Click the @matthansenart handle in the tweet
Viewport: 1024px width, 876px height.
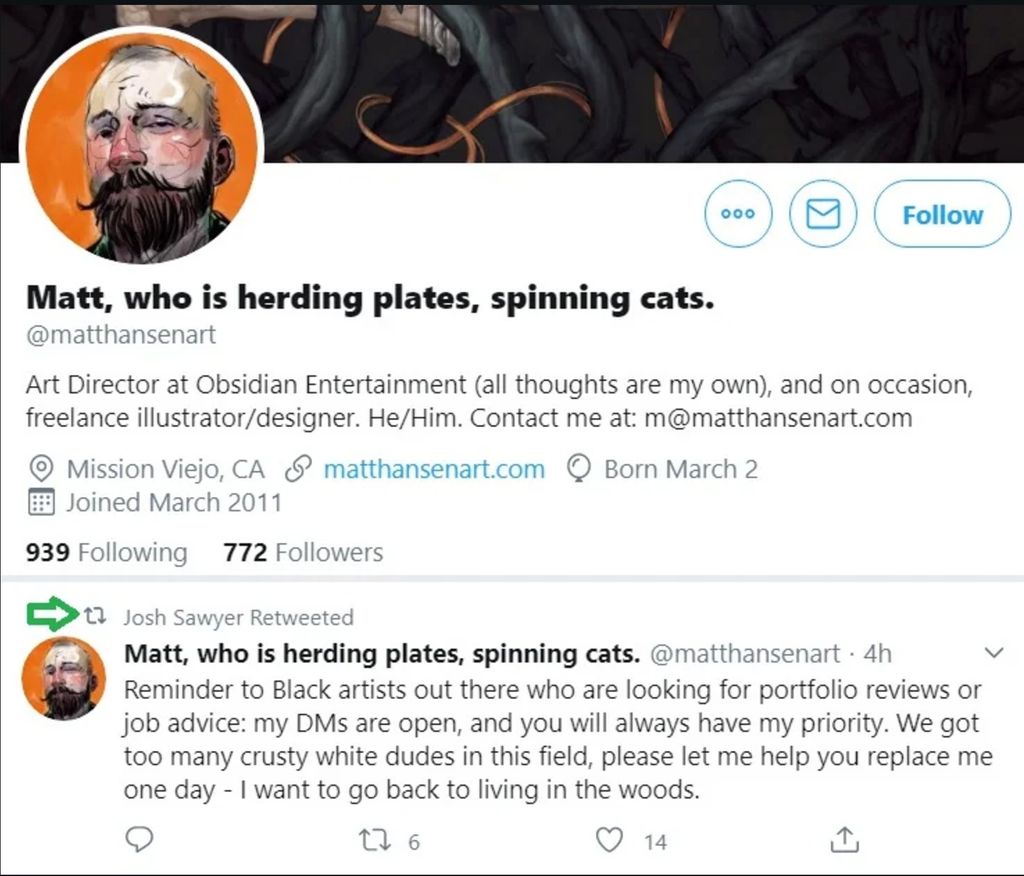click(745, 654)
